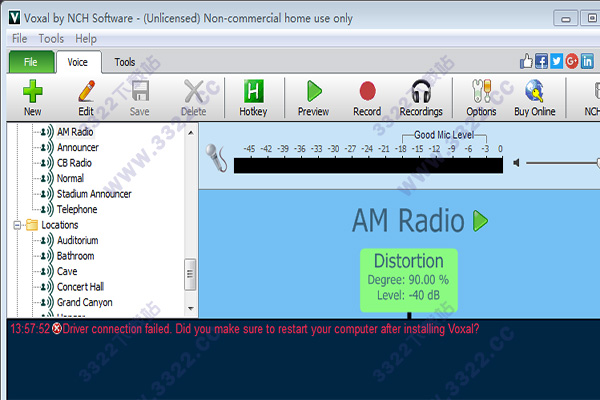Select the Normal voice
Image resolution: width=600 pixels, height=400 pixels.
(x=70, y=178)
